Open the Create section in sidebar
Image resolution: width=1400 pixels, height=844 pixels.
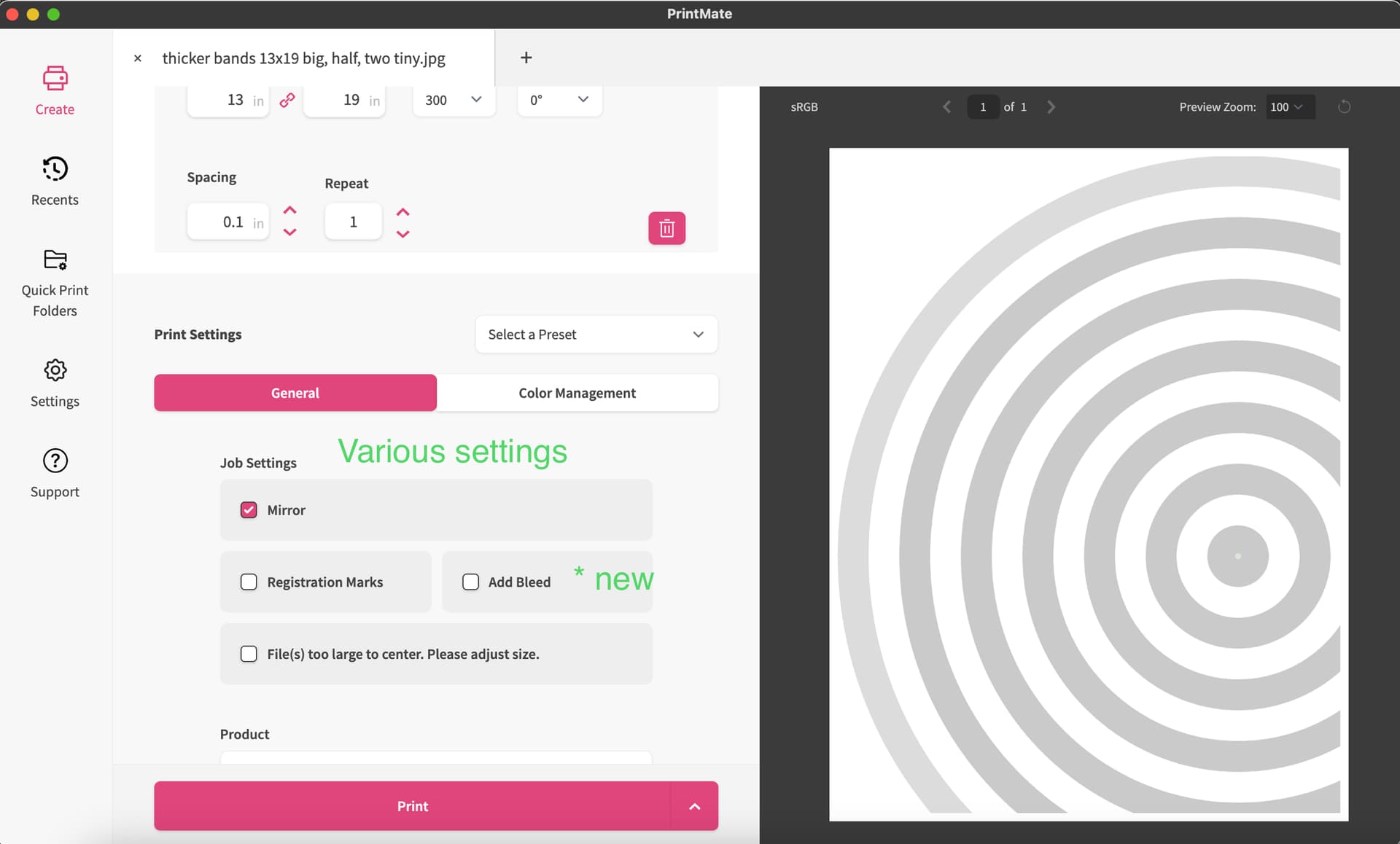tap(55, 90)
